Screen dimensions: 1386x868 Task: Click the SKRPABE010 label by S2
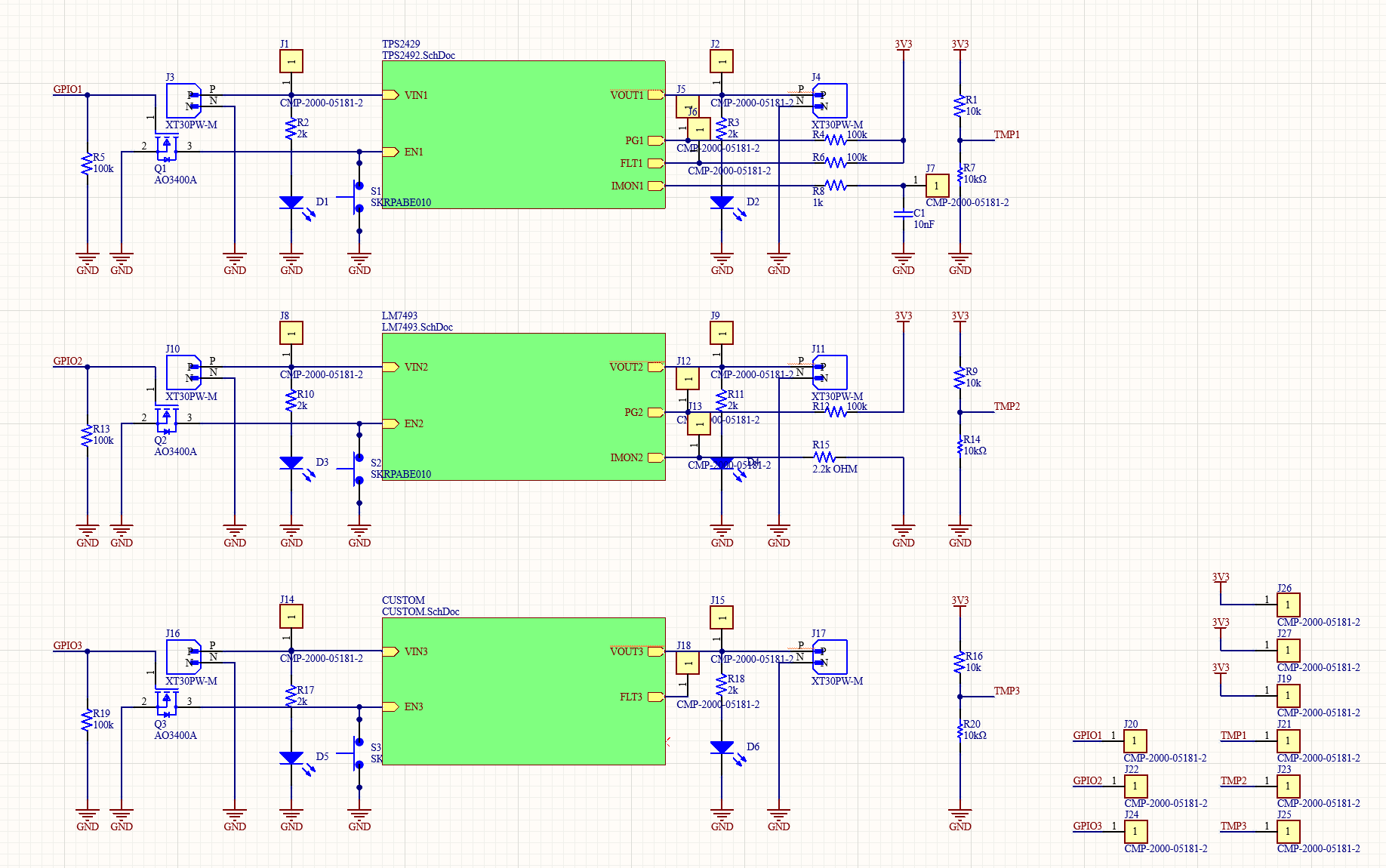(x=401, y=475)
